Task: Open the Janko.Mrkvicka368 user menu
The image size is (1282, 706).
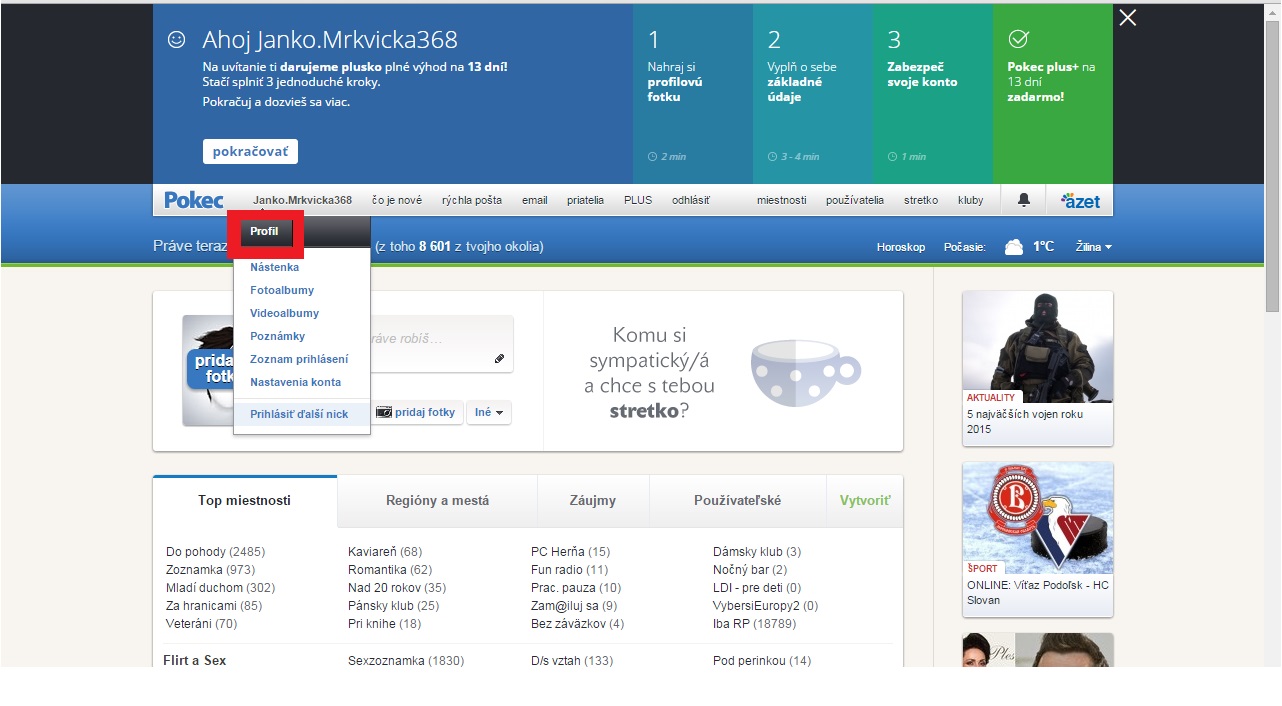Action: point(302,200)
